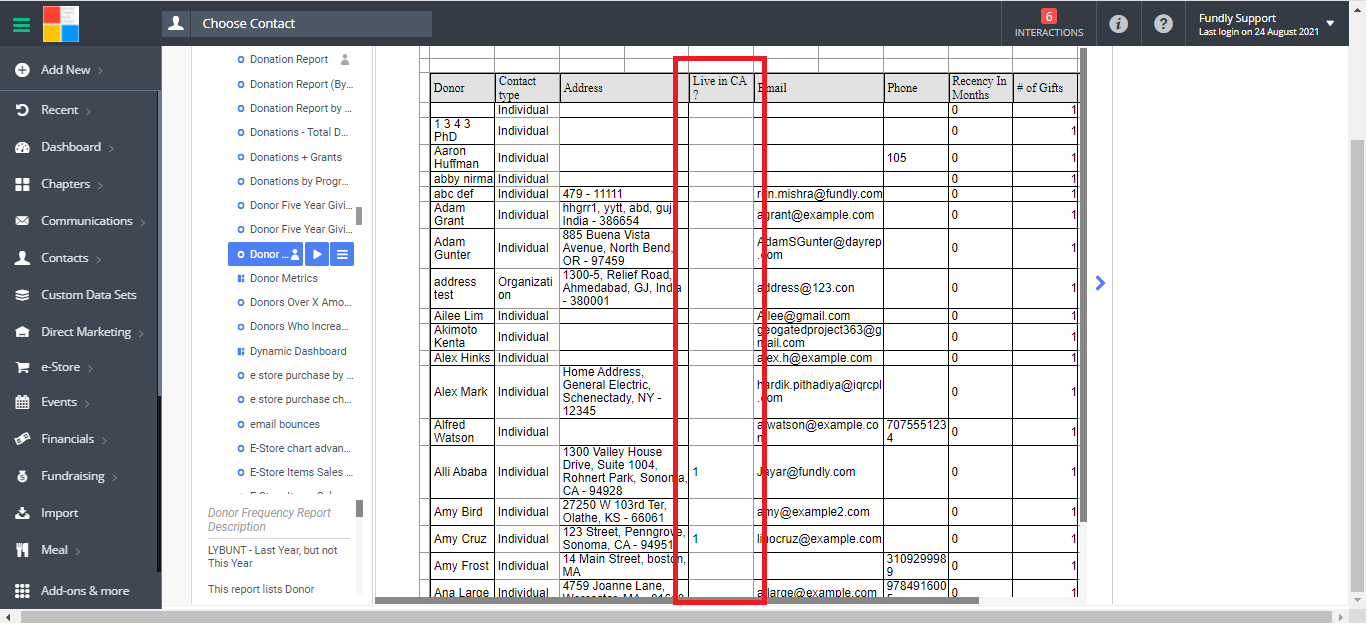1368x625 pixels.
Task: Select the Donation Report list item
Action: click(289, 60)
